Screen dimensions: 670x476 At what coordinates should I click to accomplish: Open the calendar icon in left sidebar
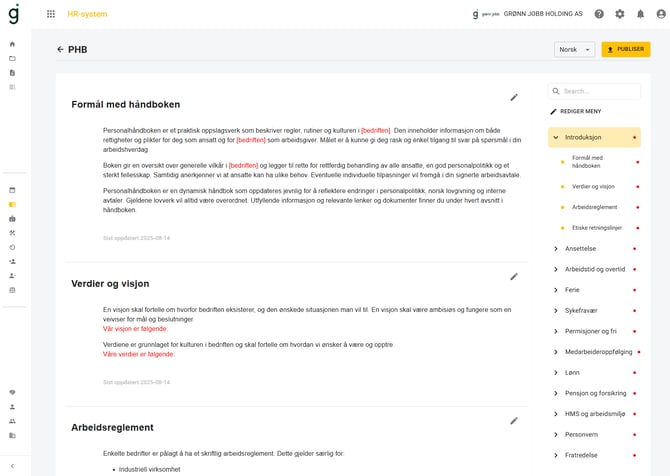pos(12,190)
